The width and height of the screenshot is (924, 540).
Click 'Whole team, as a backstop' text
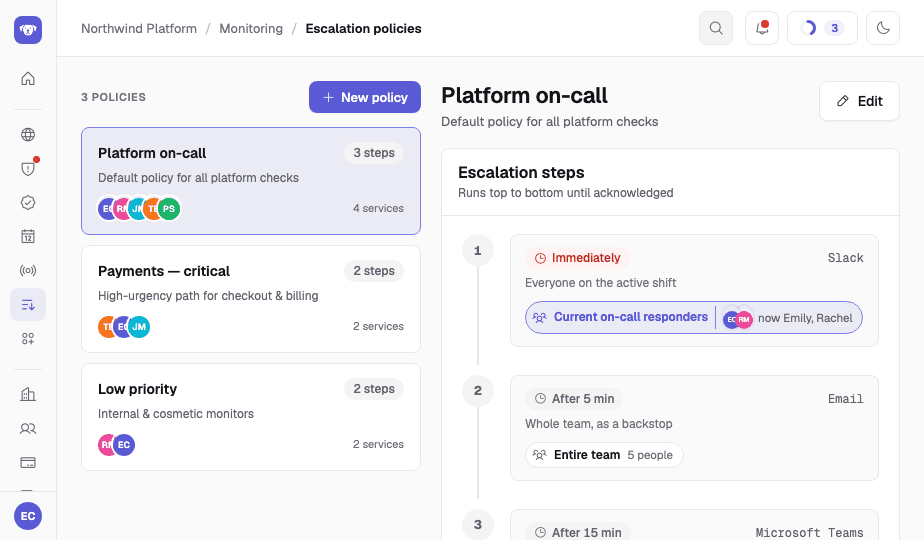pos(599,423)
